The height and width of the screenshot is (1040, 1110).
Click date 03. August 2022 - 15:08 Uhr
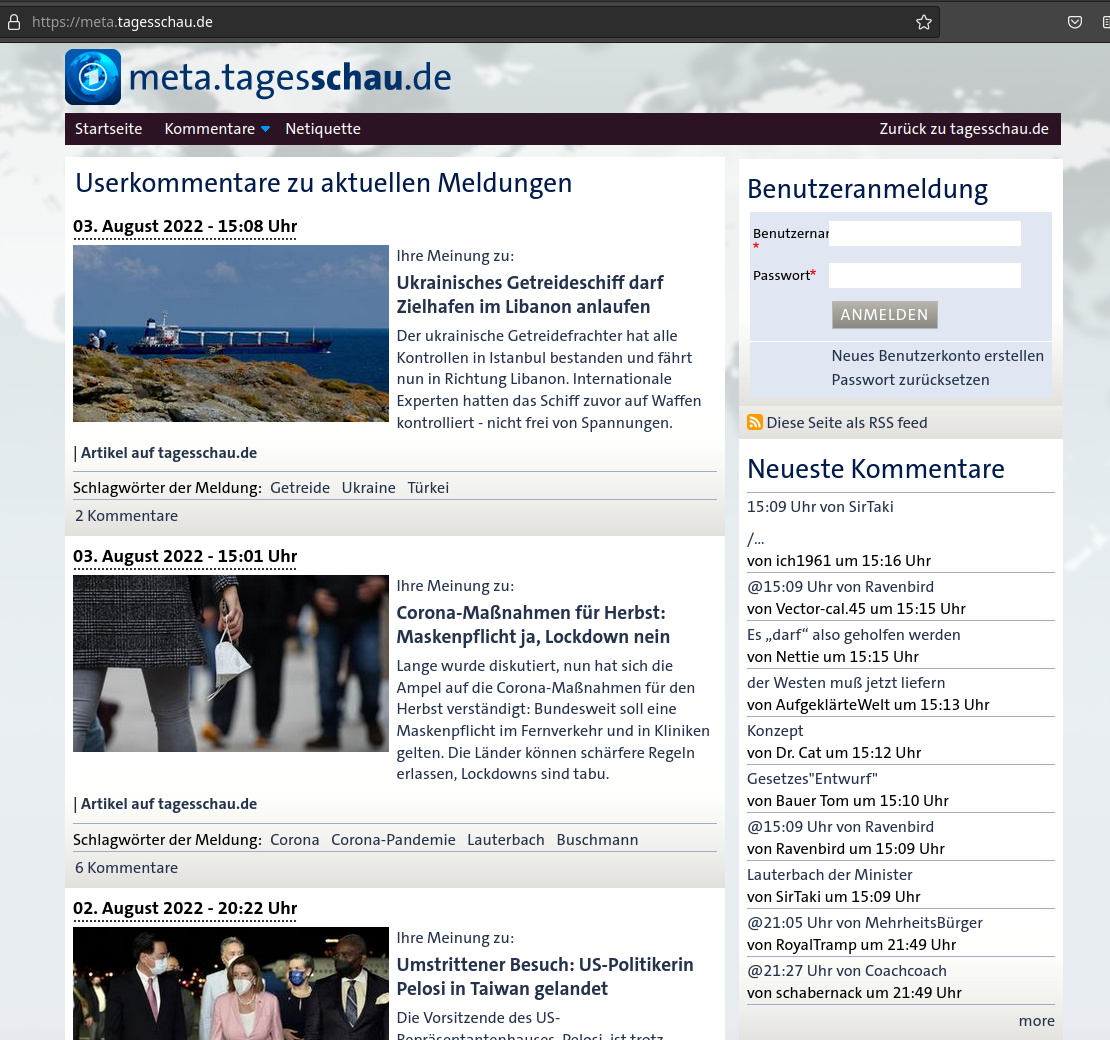tap(185, 227)
